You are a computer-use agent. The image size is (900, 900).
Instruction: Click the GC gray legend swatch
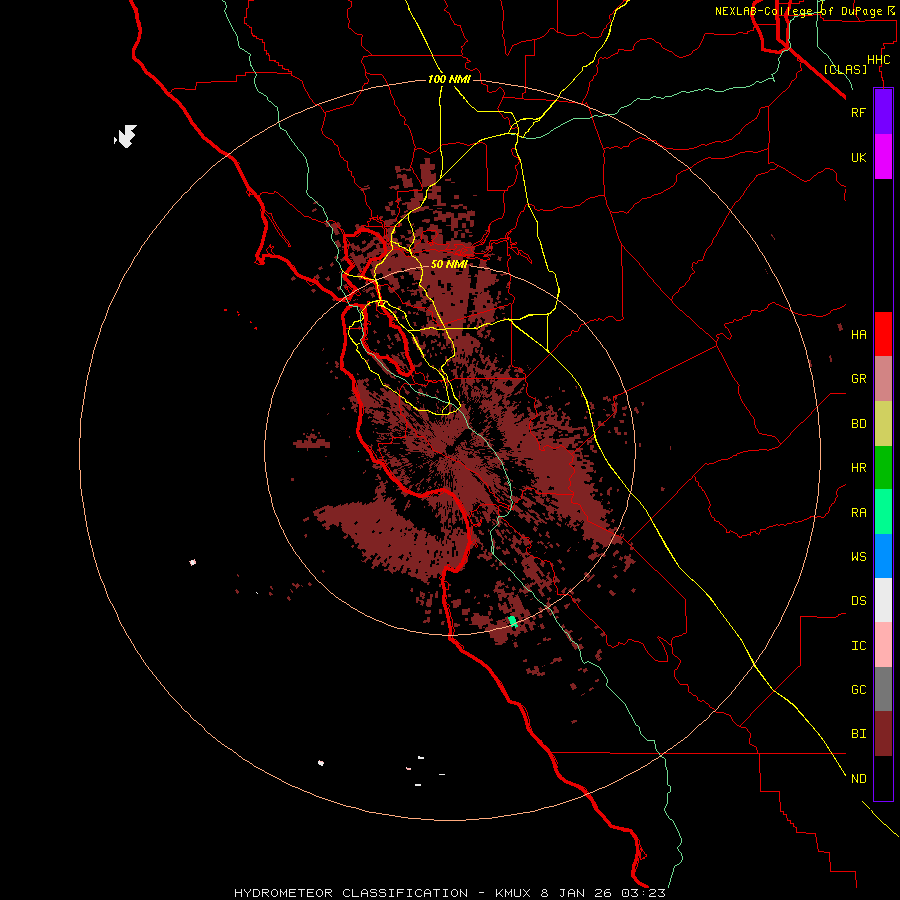(883, 689)
